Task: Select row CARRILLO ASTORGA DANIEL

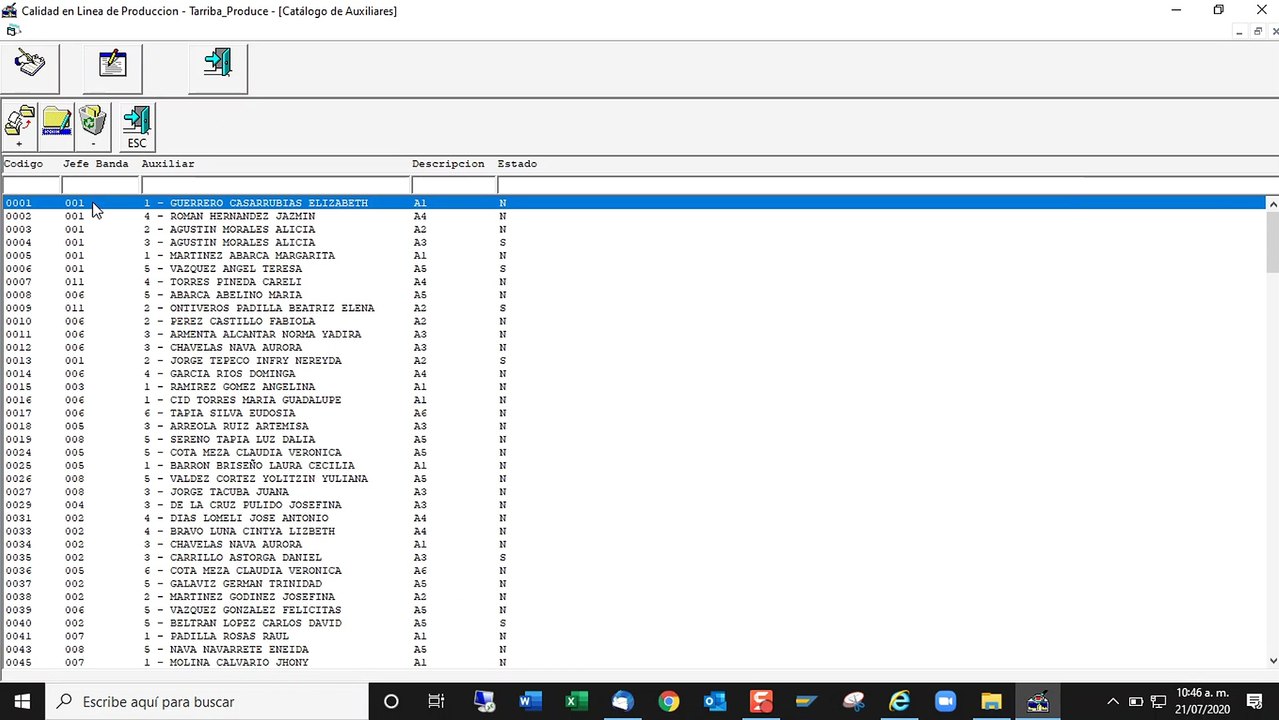Action: pyautogui.click(x=634, y=557)
